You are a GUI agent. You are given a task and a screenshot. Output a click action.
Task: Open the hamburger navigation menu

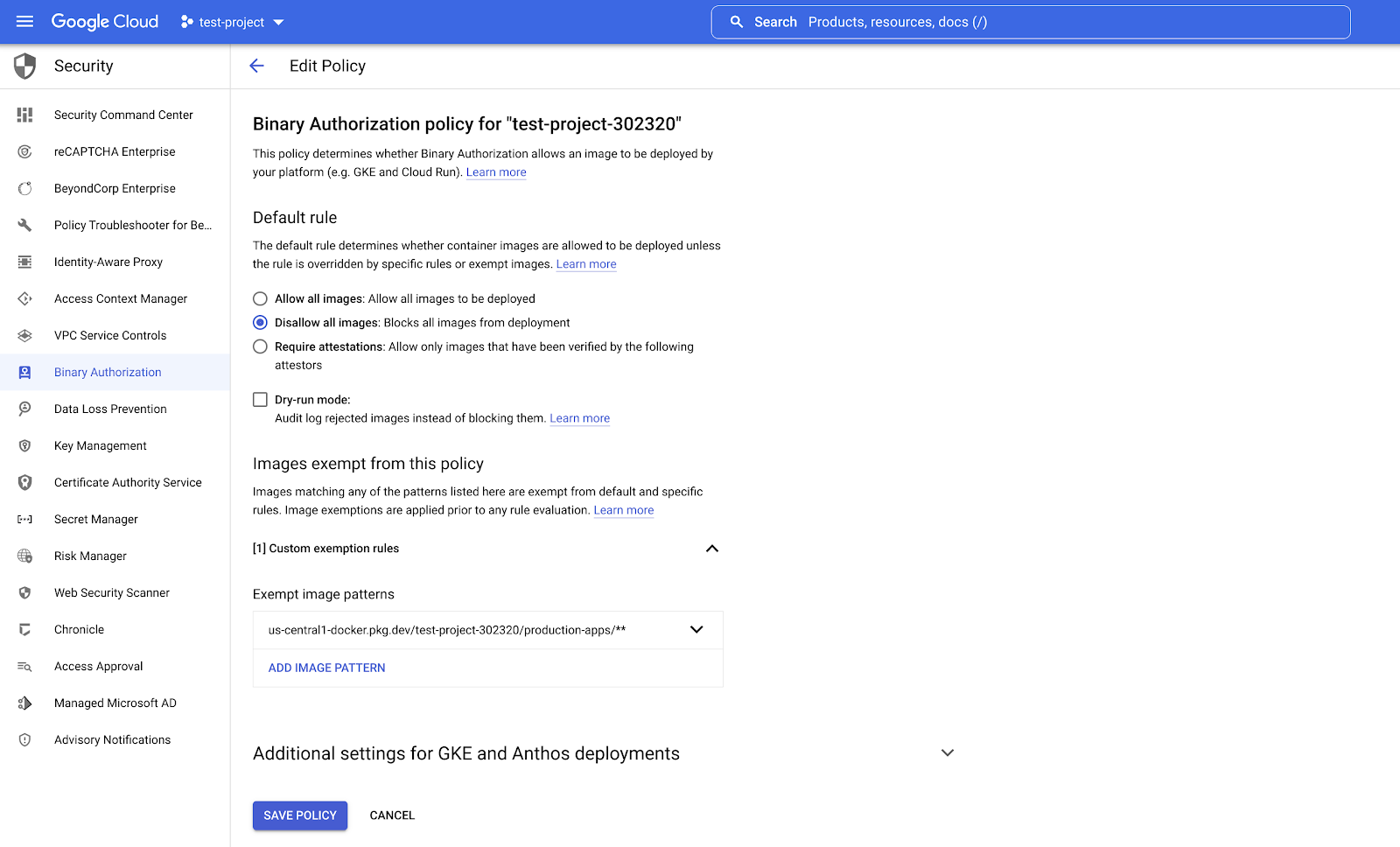(x=24, y=22)
